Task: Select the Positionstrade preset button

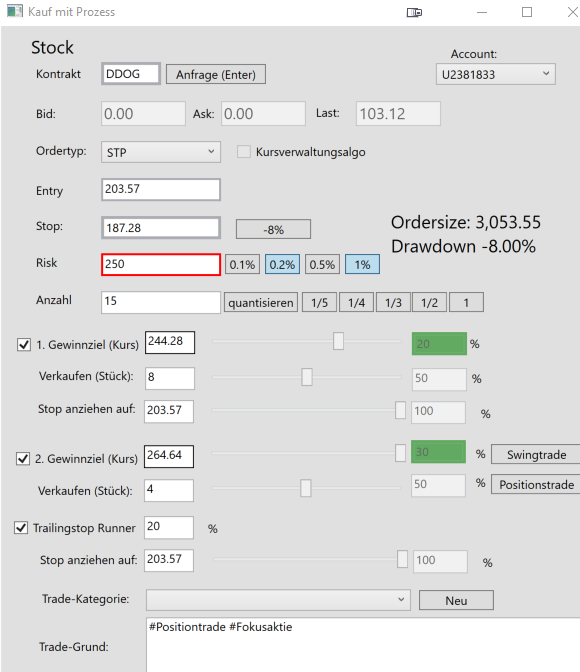Action: coord(536,484)
